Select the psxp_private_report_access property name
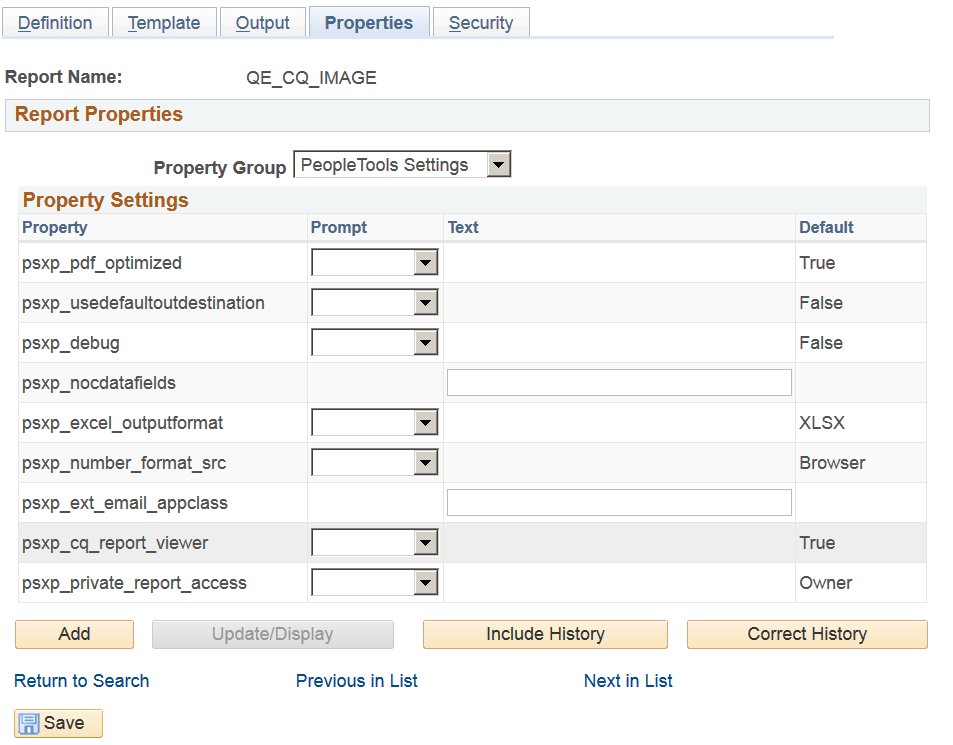 click(x=134, y=583)
